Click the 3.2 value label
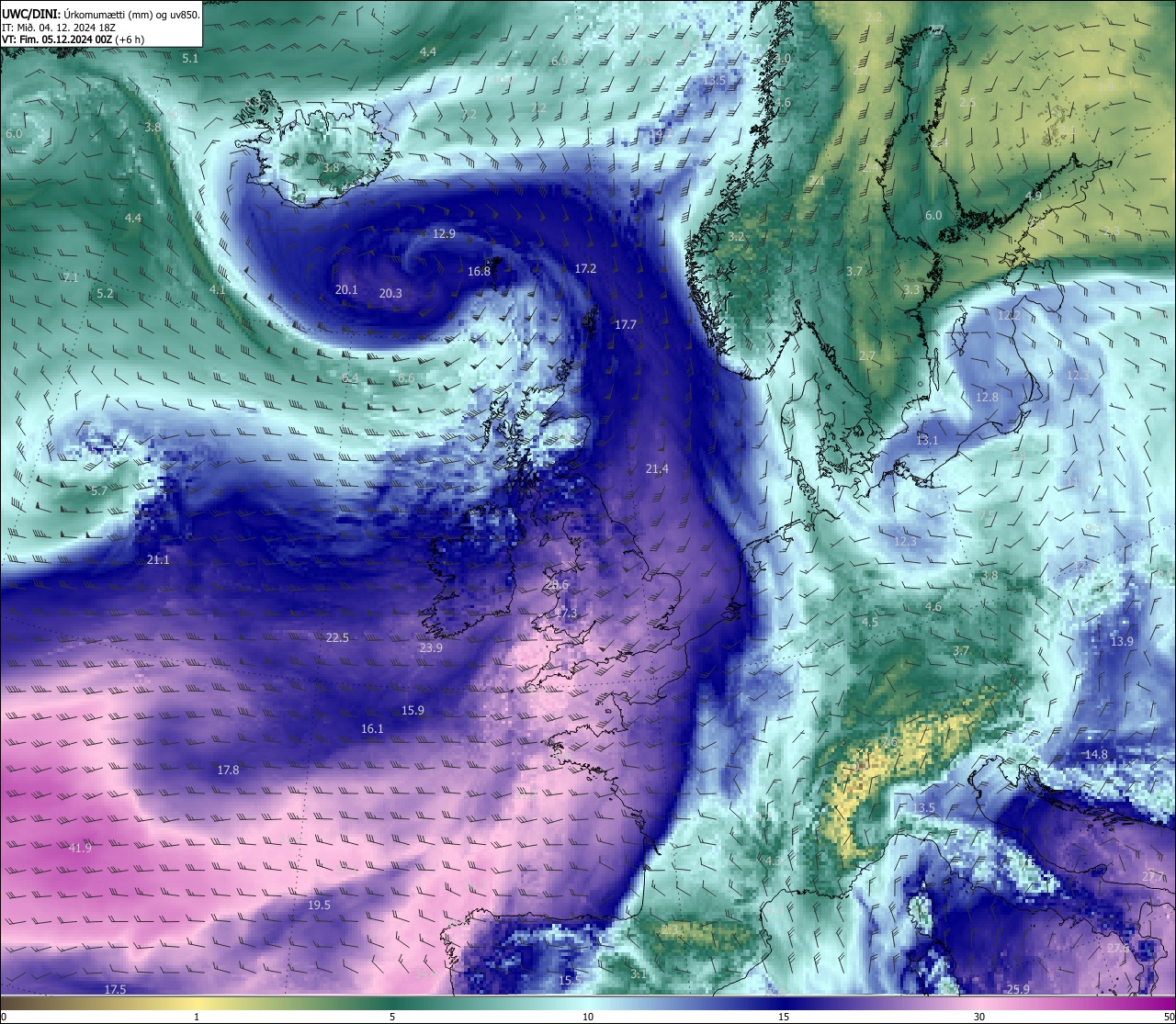This screenshot has height=1024, width=1176. pos(736,237)
